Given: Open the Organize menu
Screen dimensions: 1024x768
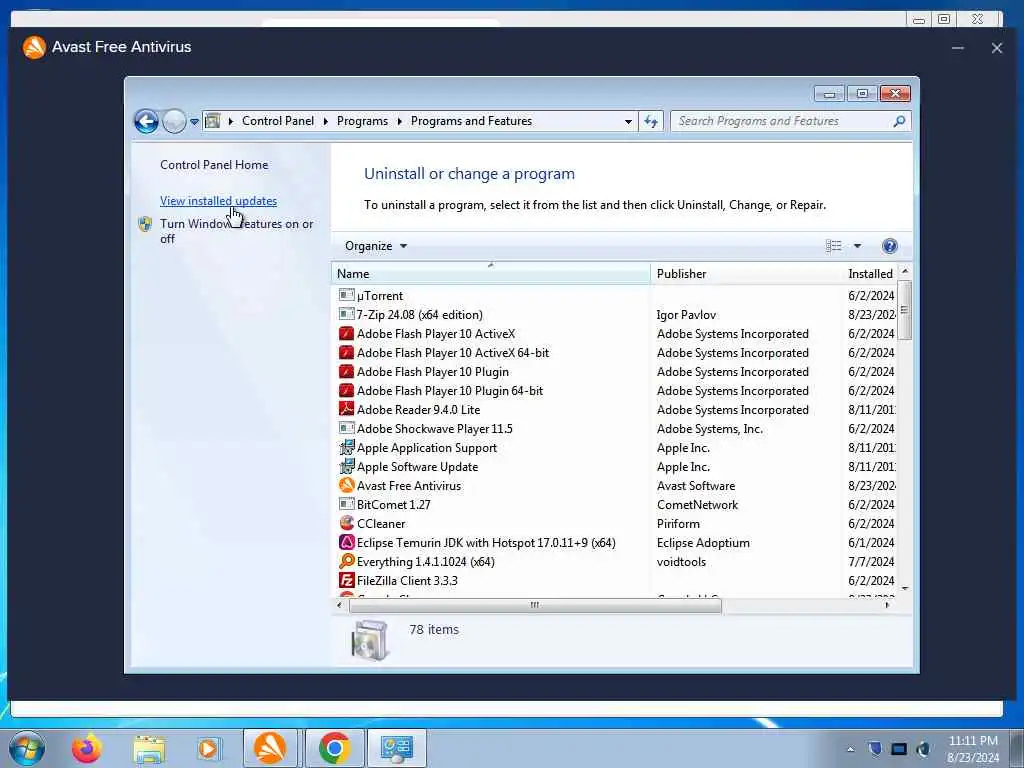Looking at the screenshot, I should pyautogui.click(x=376, y=246).
